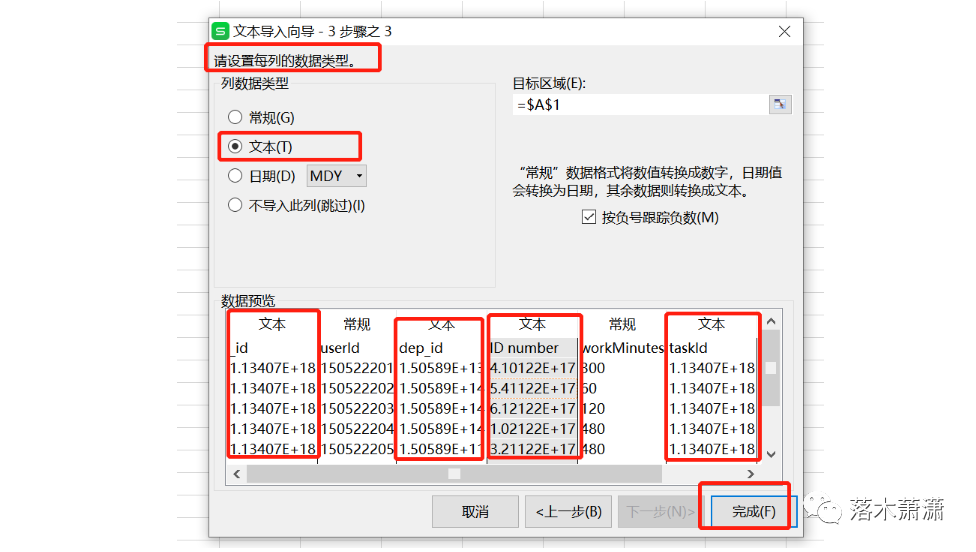The width and height of the screenshot is (976, 552).
Task: Click the 完成(F) button
Action: pyautogui.click(x=753, y=512)
